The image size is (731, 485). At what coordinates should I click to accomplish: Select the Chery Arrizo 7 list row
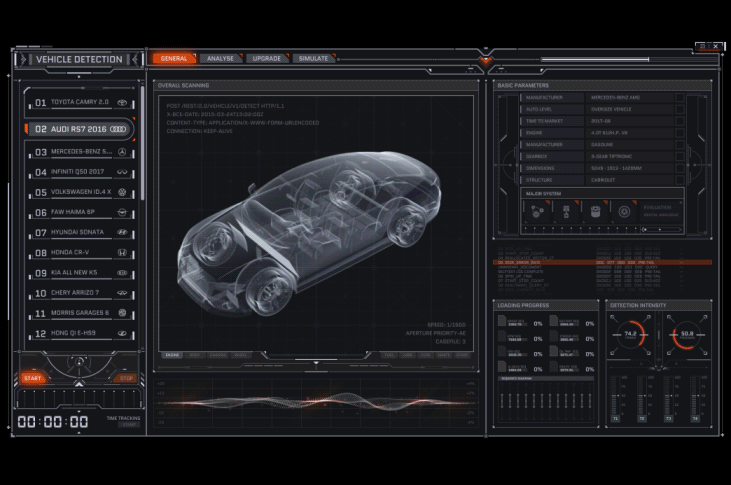(82, 293)
